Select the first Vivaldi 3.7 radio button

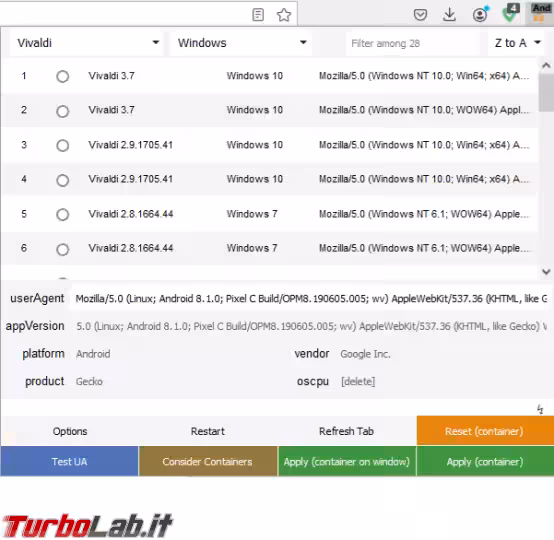(63, 76)
